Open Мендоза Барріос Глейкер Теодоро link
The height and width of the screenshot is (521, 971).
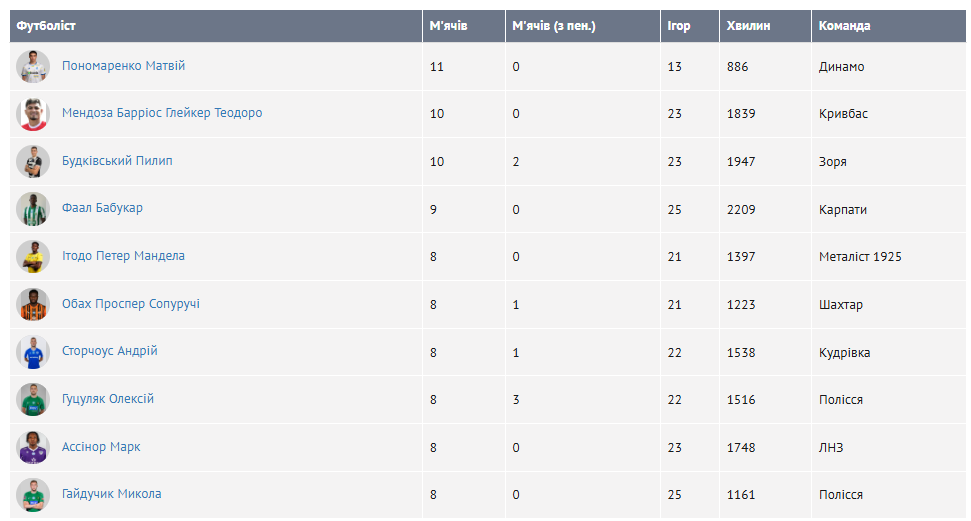tap(162, 113)
